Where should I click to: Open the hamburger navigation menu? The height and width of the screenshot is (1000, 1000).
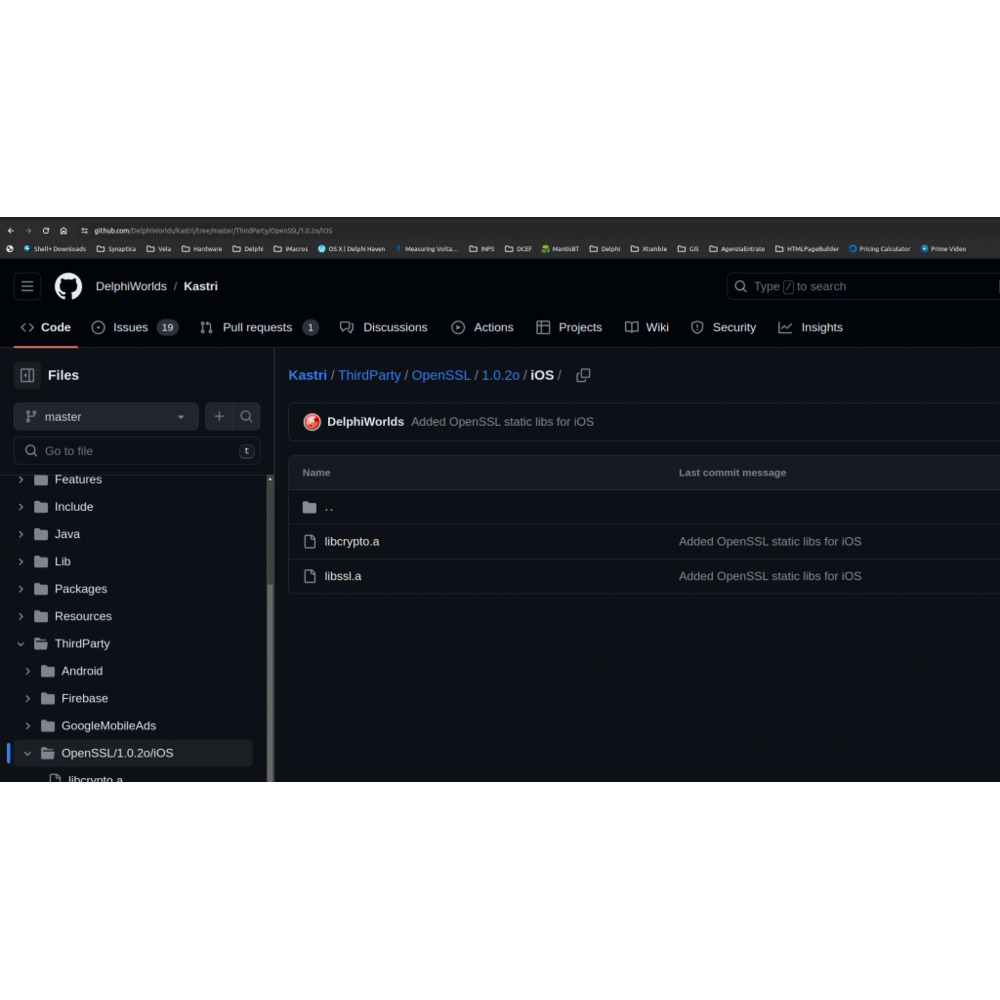27,287
